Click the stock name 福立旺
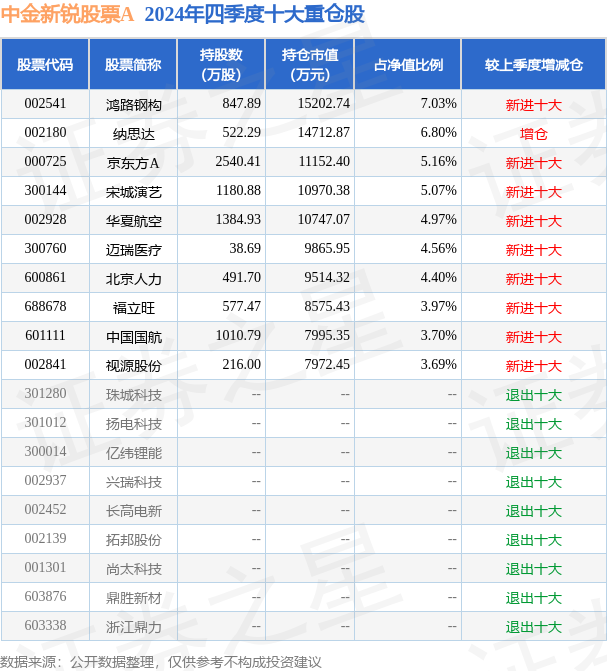The height and width of the screenshot is (671, 607). (134, 308)
